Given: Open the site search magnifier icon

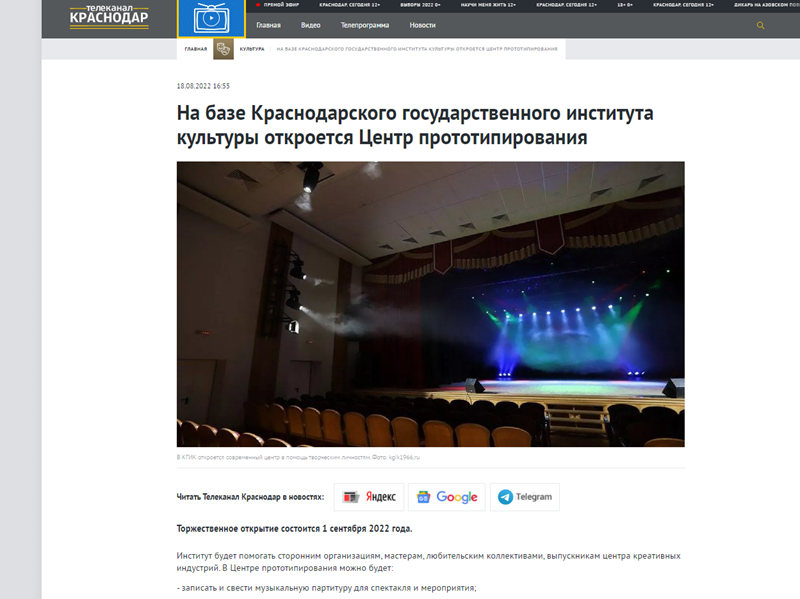Looking at the screenshot, I should coord(760,26).
